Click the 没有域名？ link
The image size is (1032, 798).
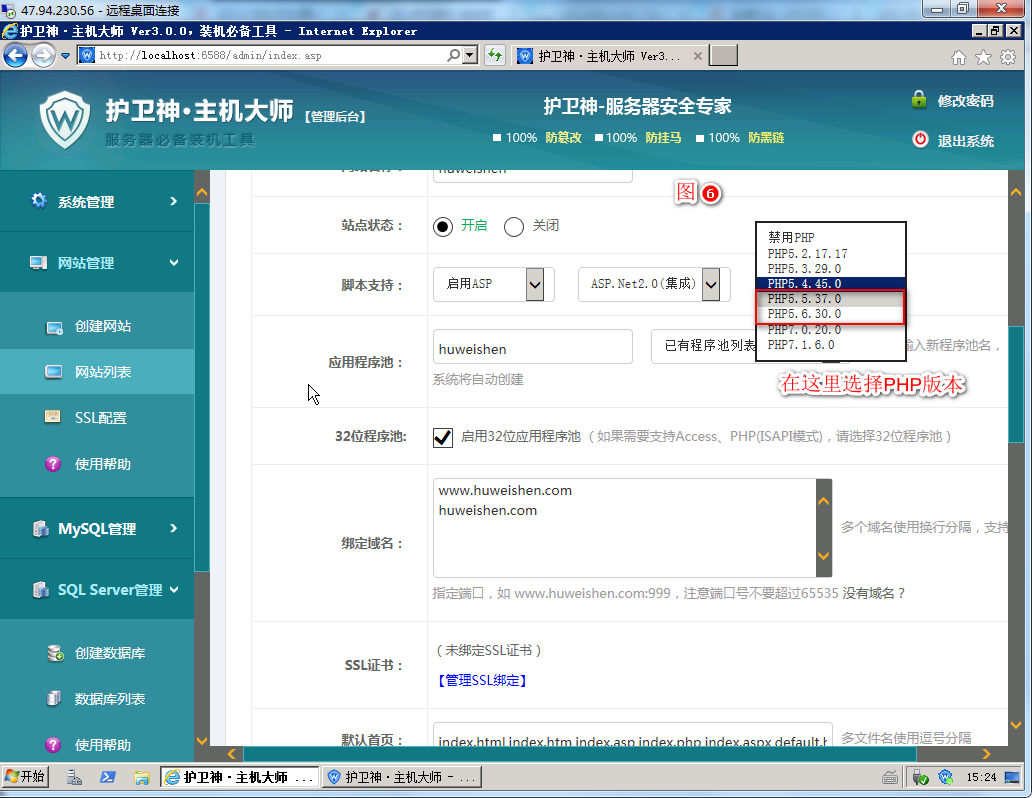tap(873, 593)
